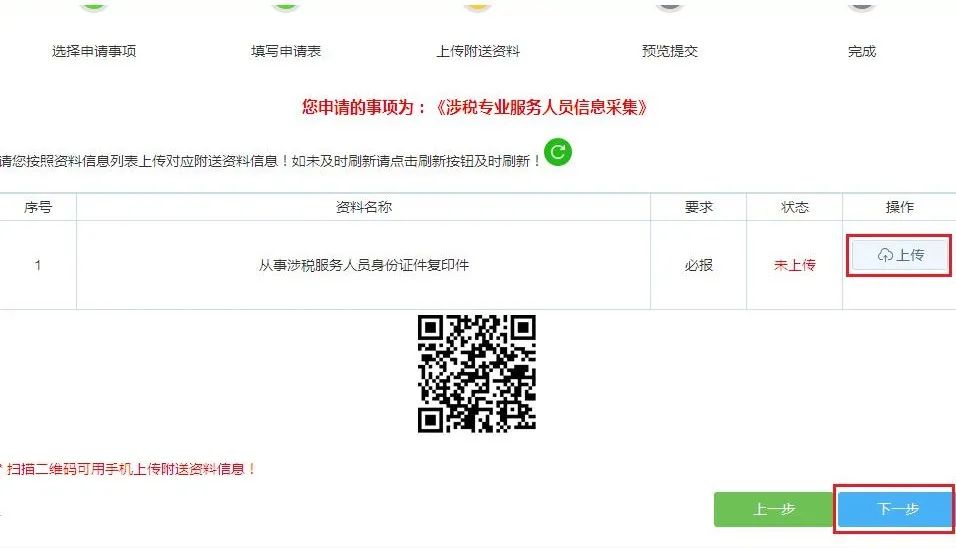The image size is (956, 548).
Task: Click the 状态 column header
Action: click(x=794, y=207)
